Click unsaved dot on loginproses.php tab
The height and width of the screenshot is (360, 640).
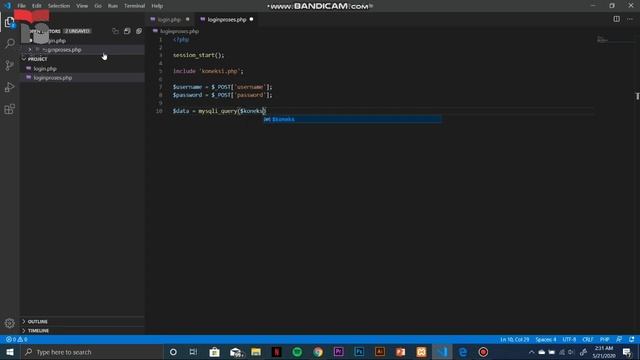251,19
